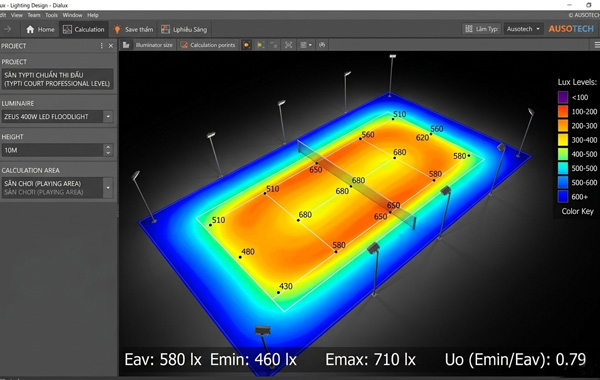Click the Illuminator size button

[154, 45]
